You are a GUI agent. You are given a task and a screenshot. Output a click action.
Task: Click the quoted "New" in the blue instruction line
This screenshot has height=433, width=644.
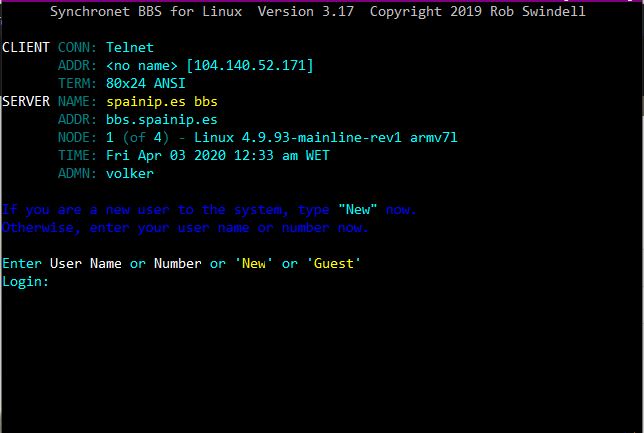(358, 210)
